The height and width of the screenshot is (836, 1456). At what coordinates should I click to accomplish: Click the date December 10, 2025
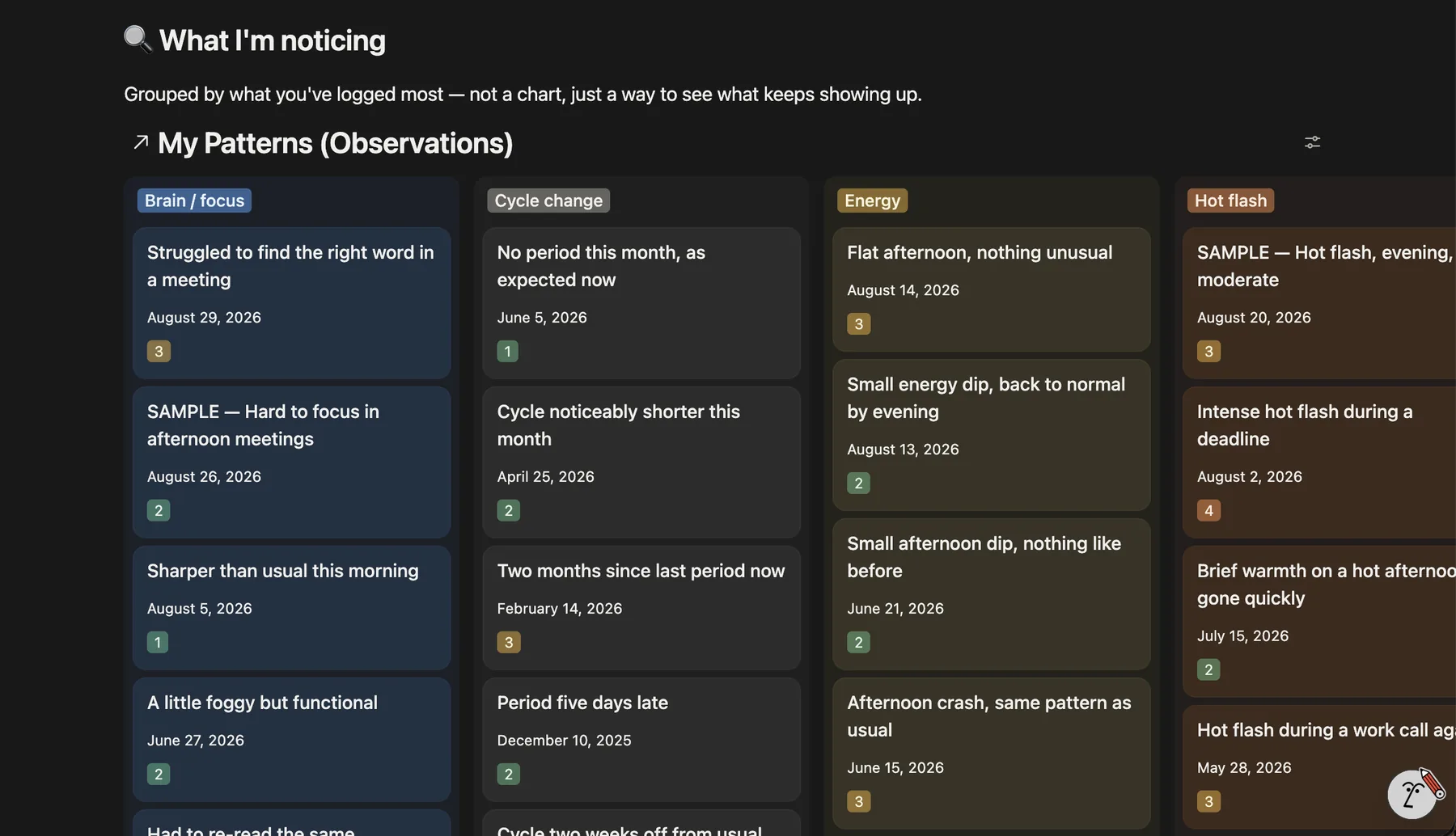564,741
